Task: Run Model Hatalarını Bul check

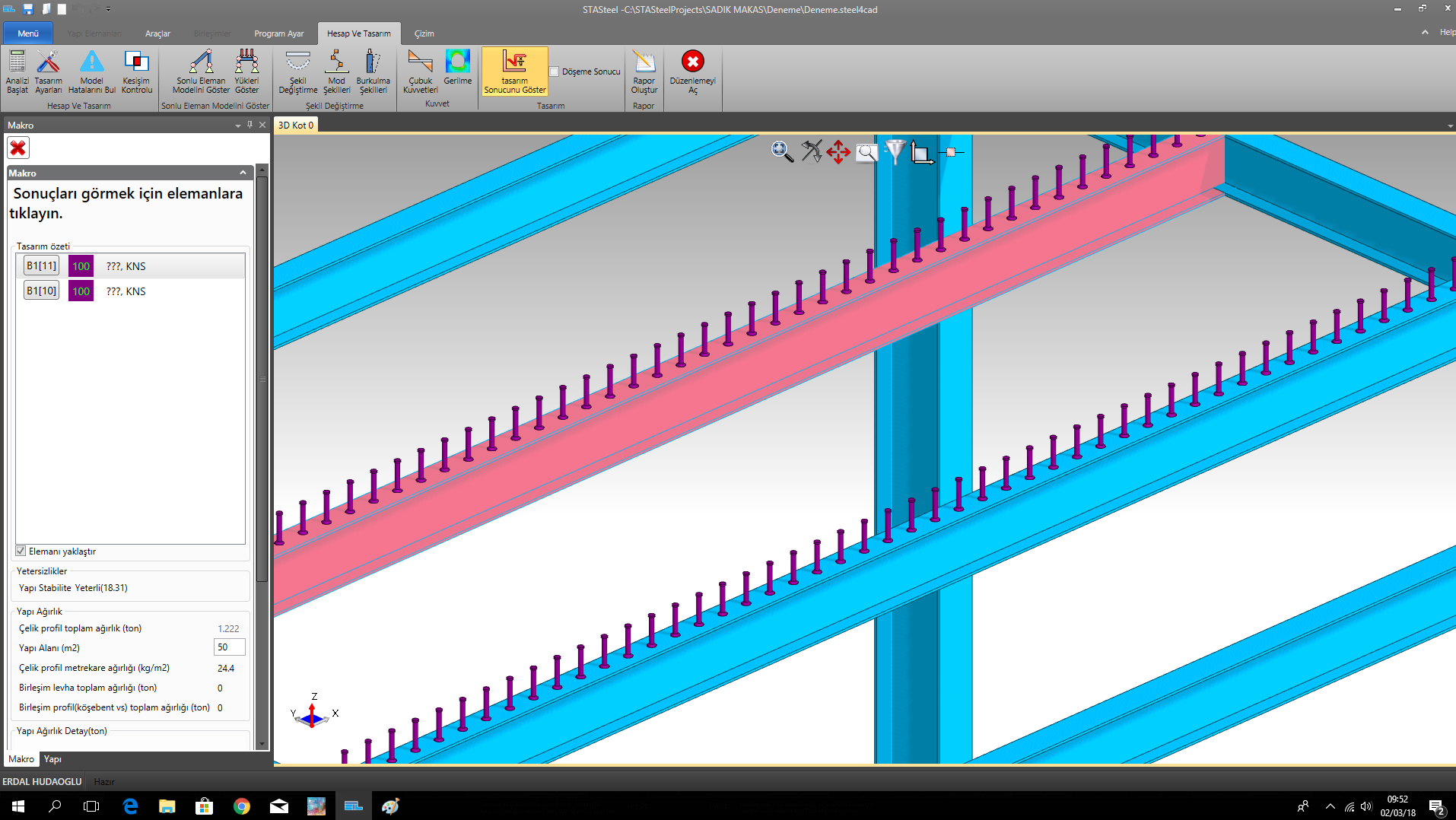Action: pos(92,71)
